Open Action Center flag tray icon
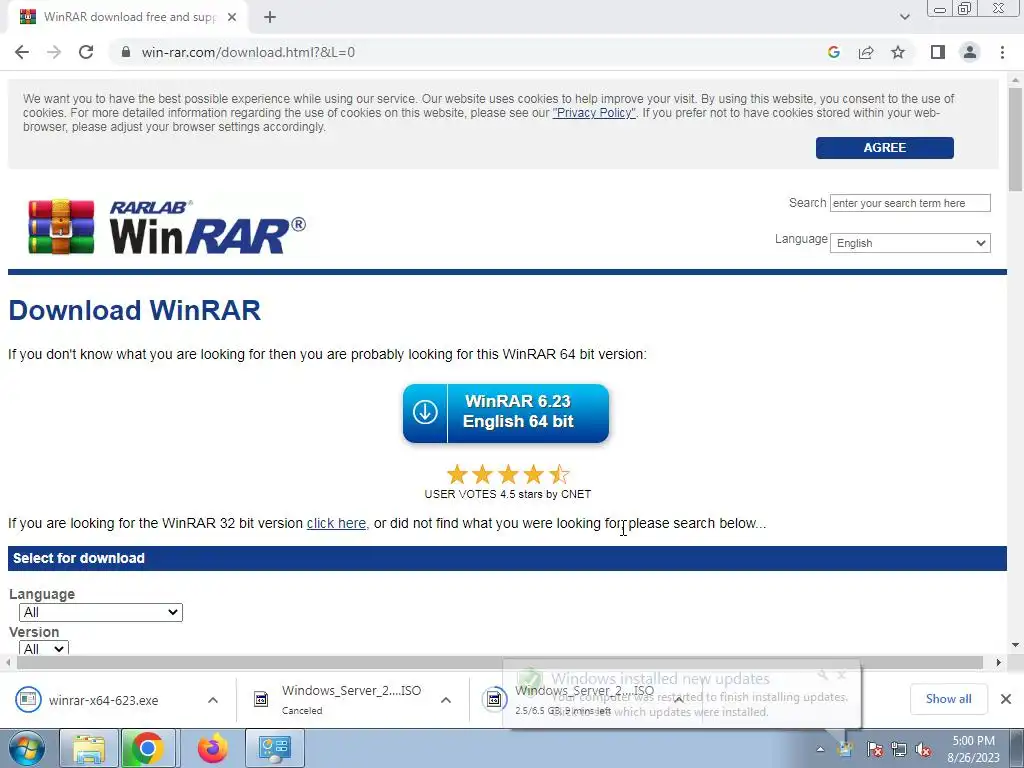Viewport: 1024px width, 768px height. coord(875,749)
